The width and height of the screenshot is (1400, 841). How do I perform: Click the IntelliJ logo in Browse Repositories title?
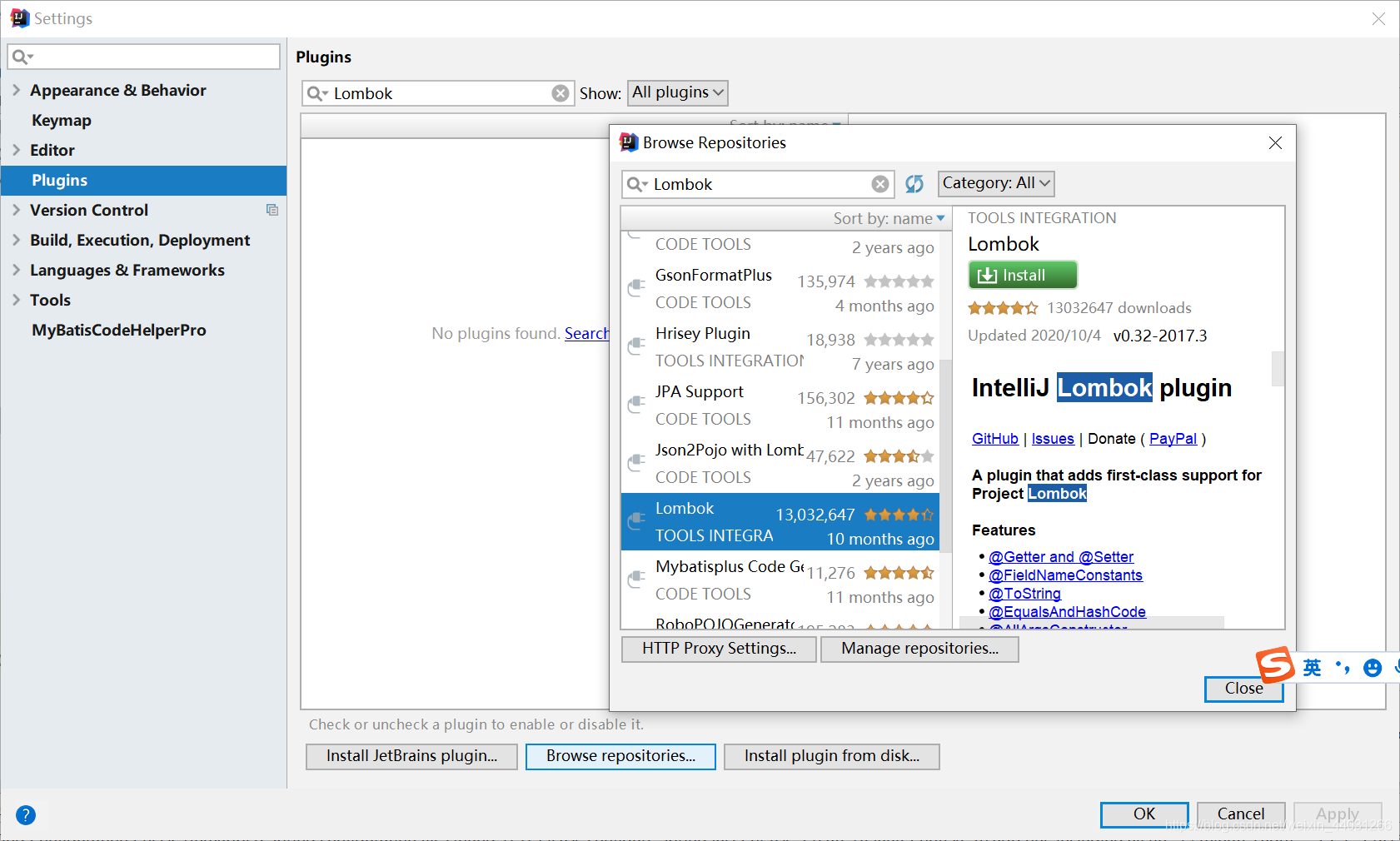click(x=629, y=142)
